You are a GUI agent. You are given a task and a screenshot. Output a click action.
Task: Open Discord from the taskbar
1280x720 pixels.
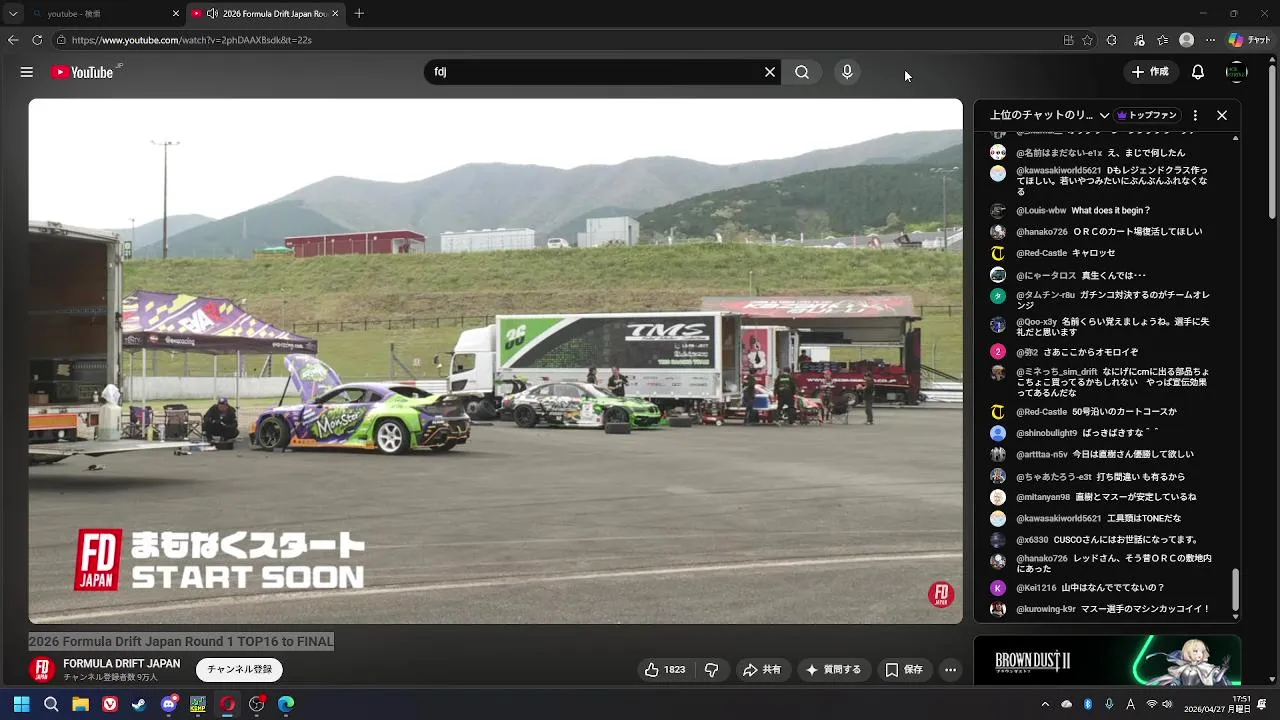[169, 704]
